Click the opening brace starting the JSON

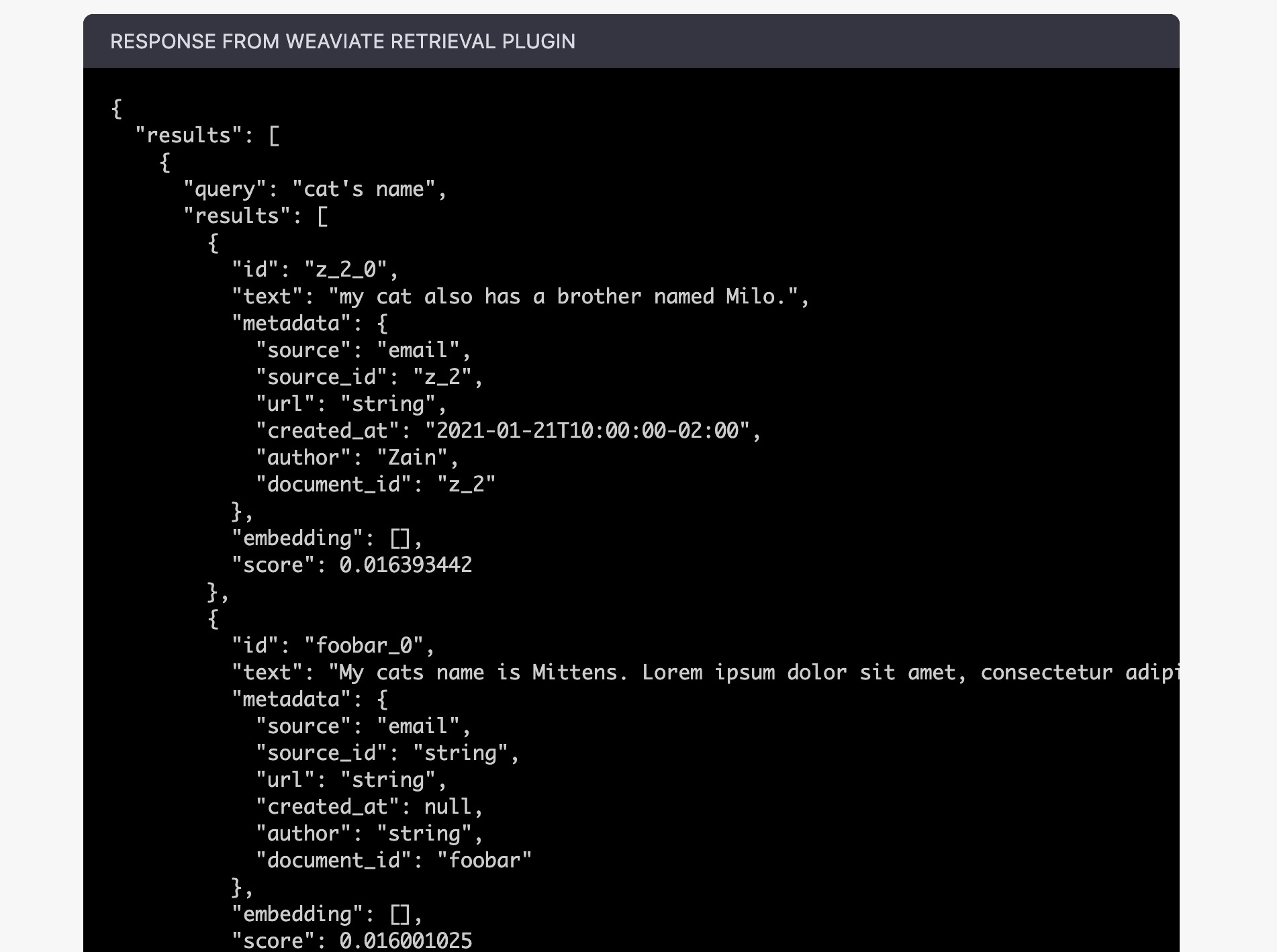pos(117,109)
